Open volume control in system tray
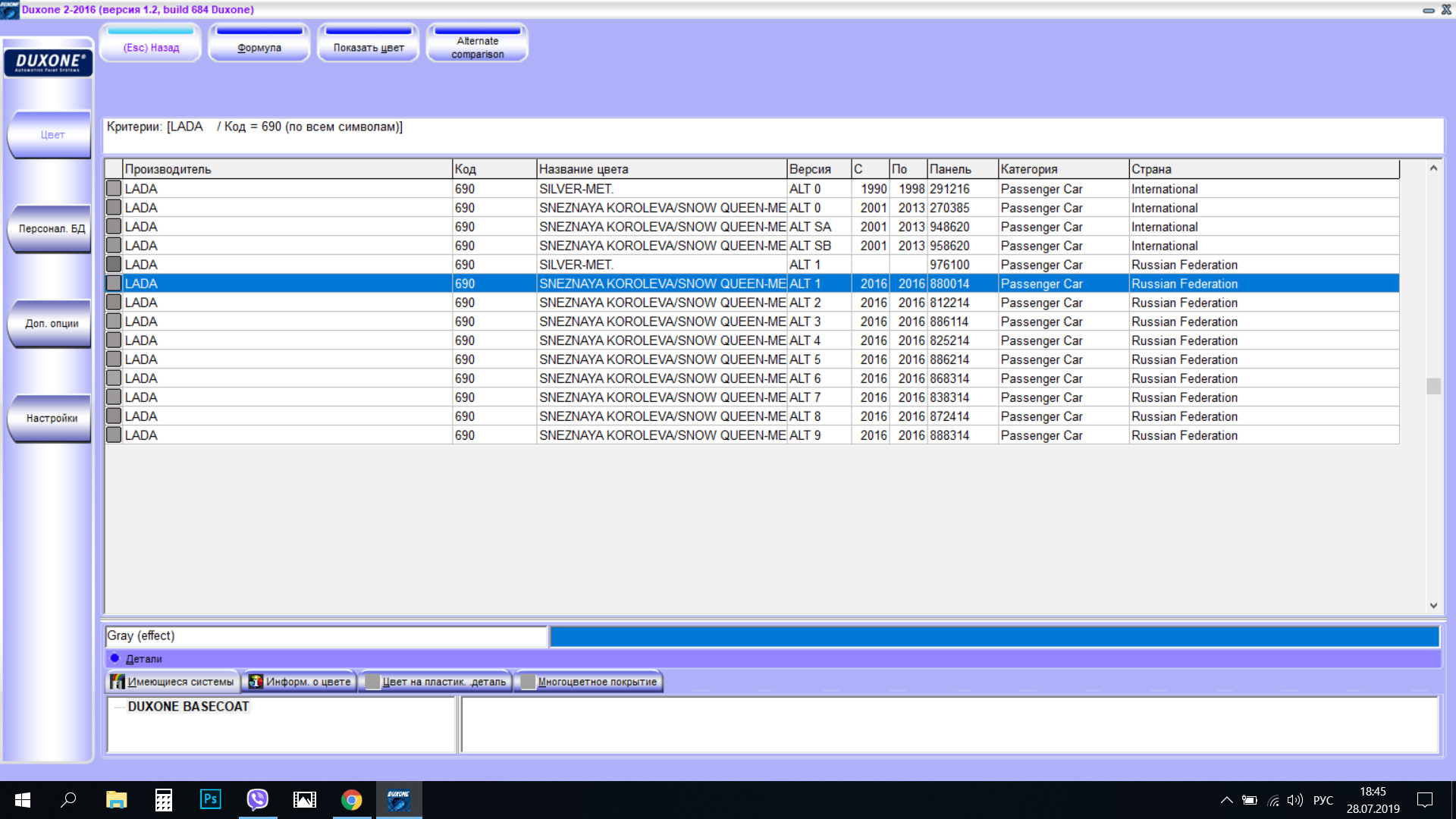The image size is (1456, 819). (x=1295, y=800)
